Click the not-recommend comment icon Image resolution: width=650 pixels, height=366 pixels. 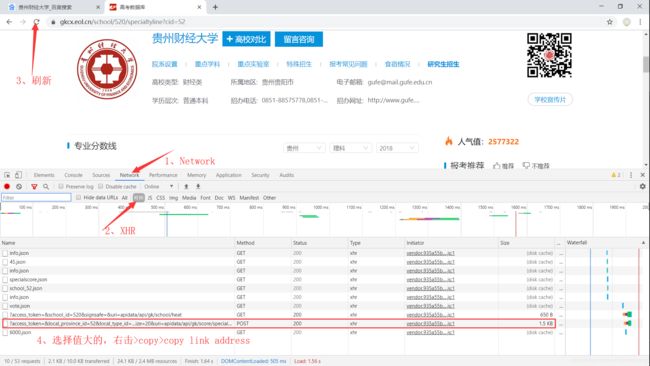point(526,165)
